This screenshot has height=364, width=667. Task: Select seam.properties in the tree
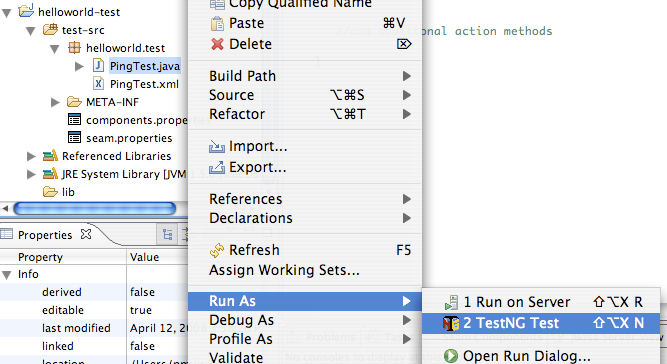pyautogui.click(x=129, y=138)
